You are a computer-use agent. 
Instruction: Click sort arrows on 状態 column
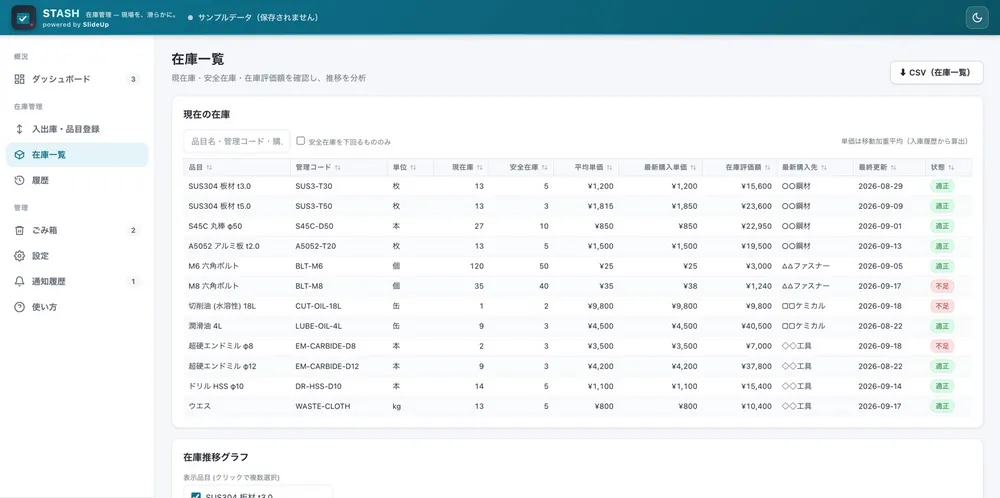click(x=951, y=167)
